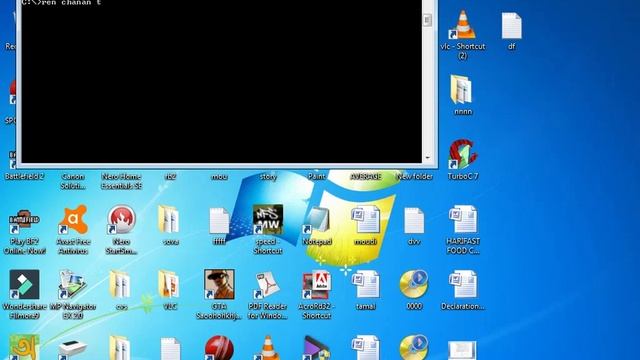Click the Paint desktop label

(316, 177)
